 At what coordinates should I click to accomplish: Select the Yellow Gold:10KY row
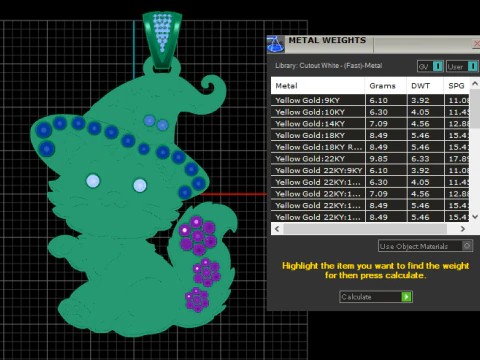(x=370, y=112)
